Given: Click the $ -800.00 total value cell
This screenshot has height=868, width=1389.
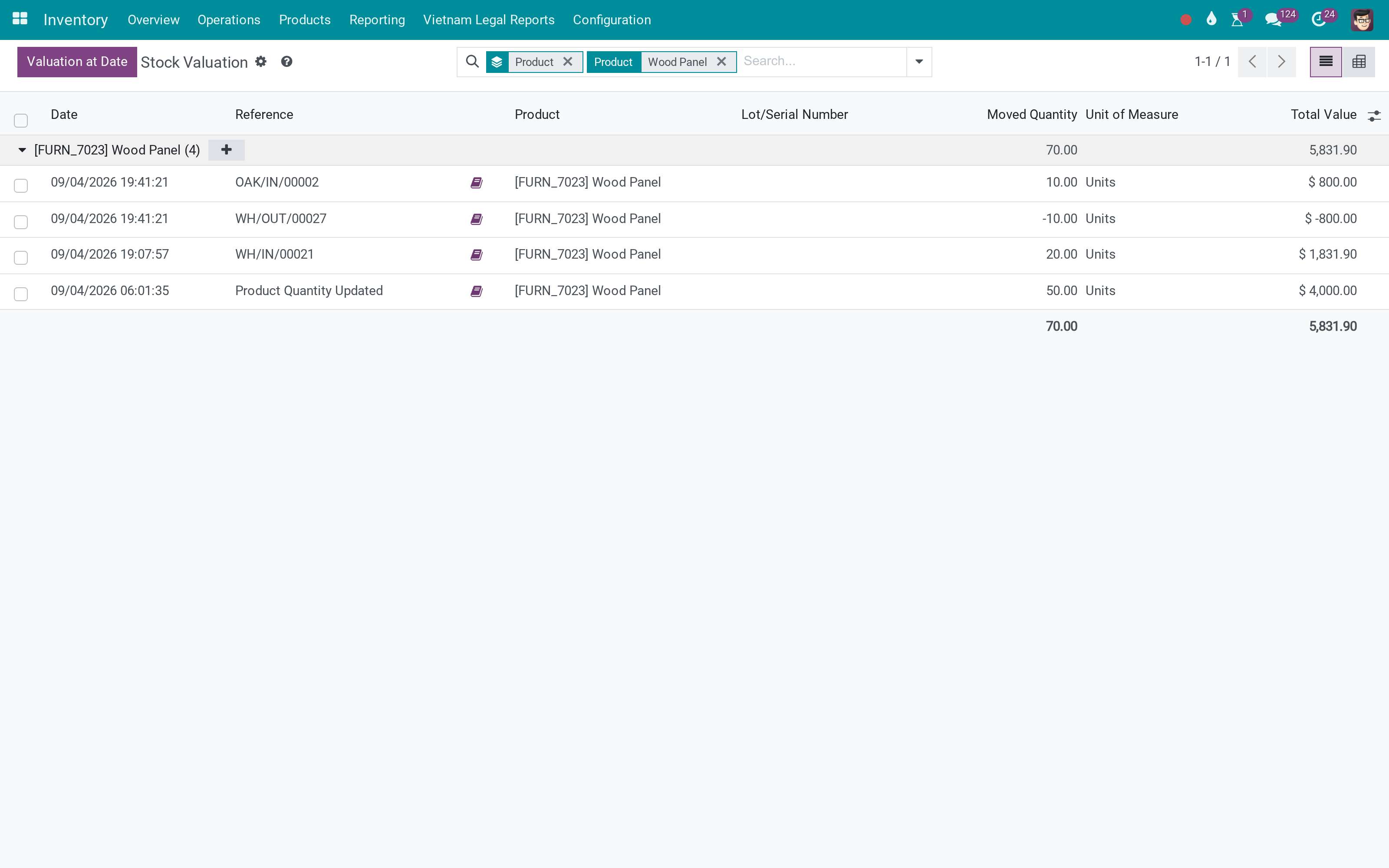Looking at the screenshot, I should (x=1330, y=219).
